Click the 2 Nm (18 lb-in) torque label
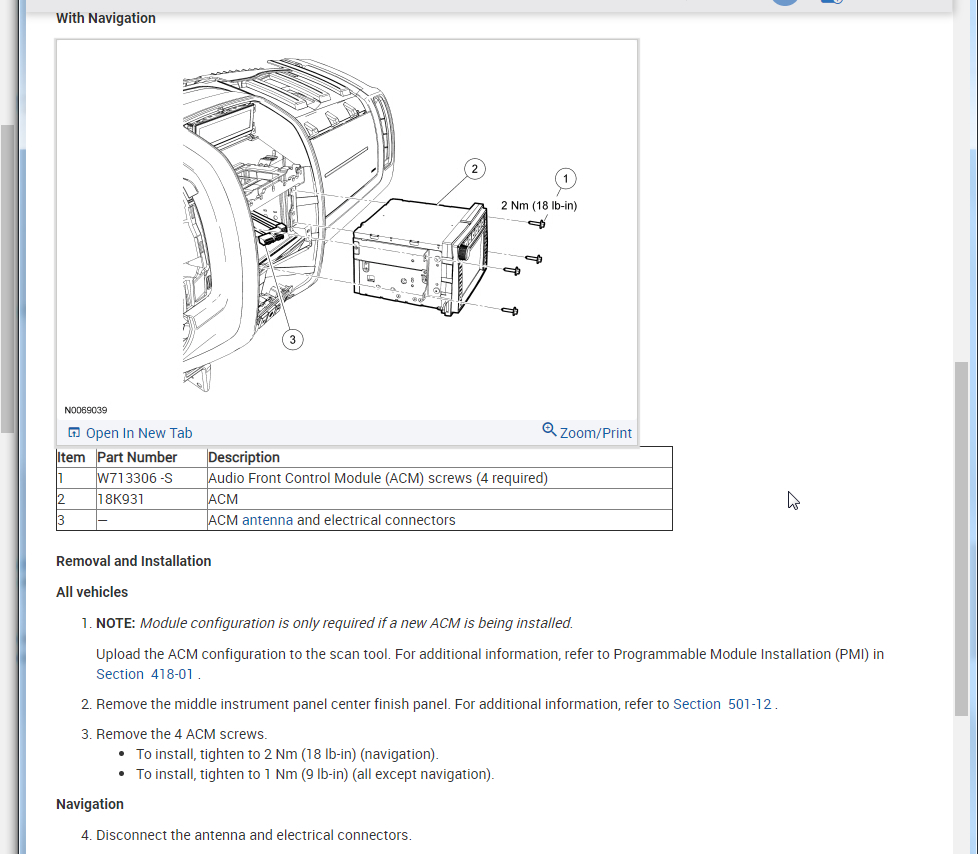The image size is (978, 854). click(x=539, y=206)
